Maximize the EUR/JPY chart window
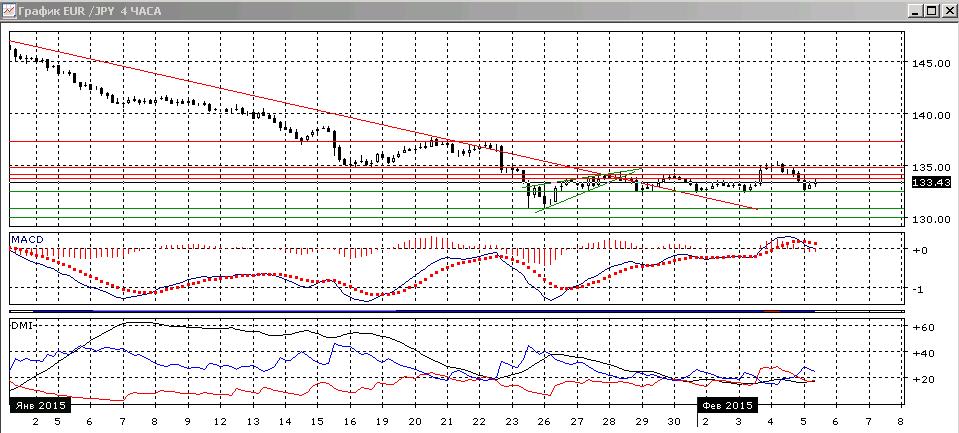This screenshot has height=433, width=959. tap(930, 11)
